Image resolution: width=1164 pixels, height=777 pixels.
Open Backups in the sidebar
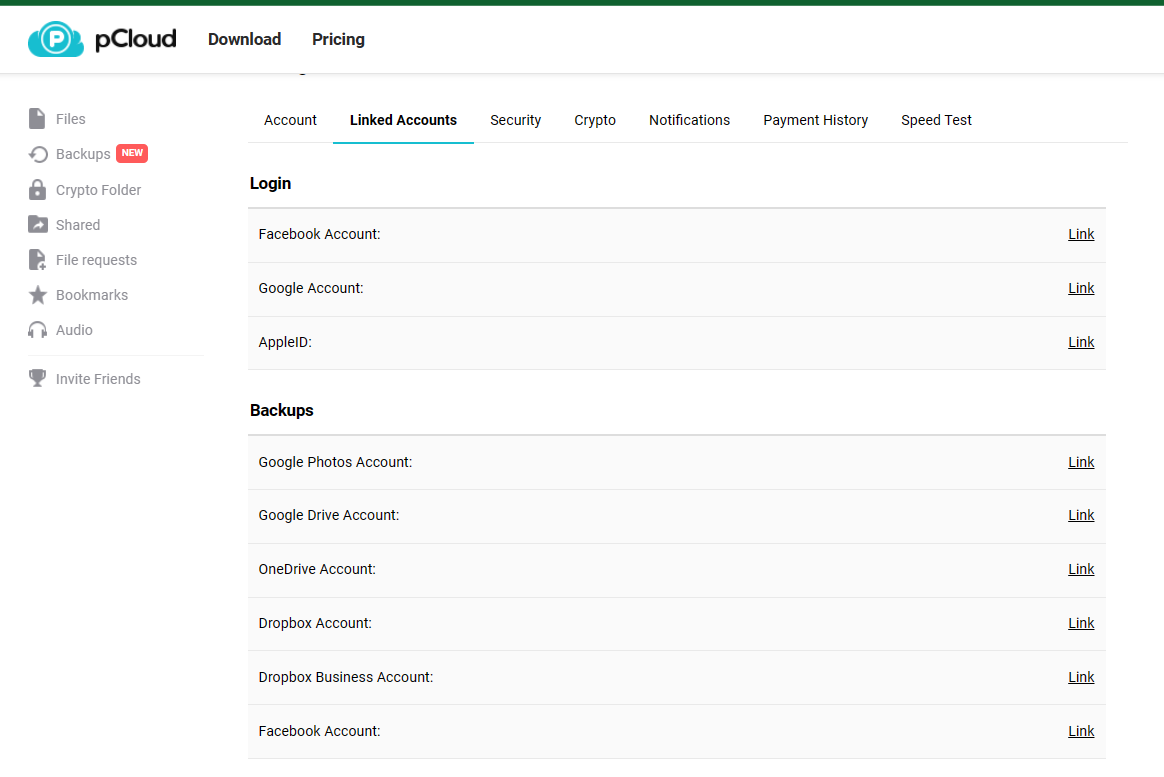(x=83, y=154)
